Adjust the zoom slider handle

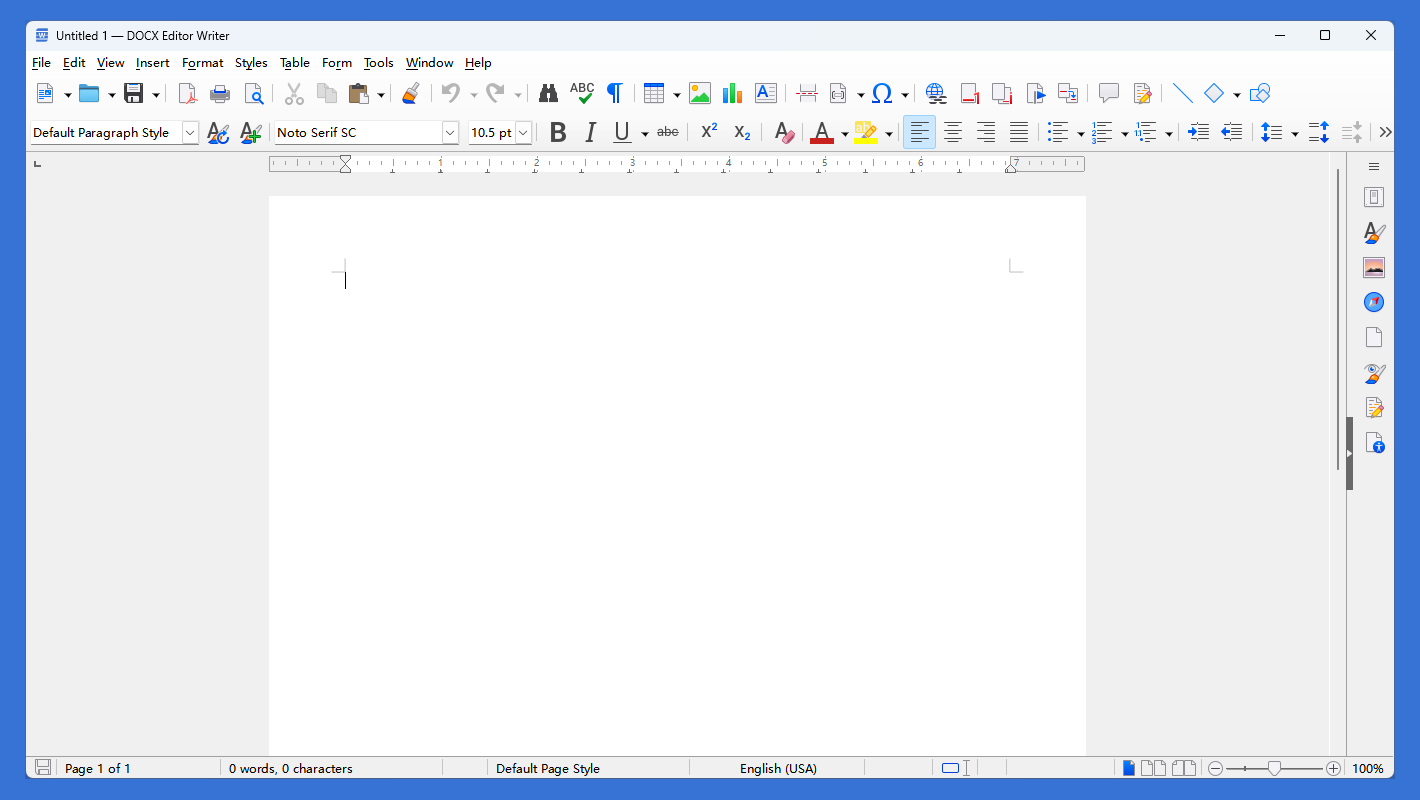(1274, 768)
